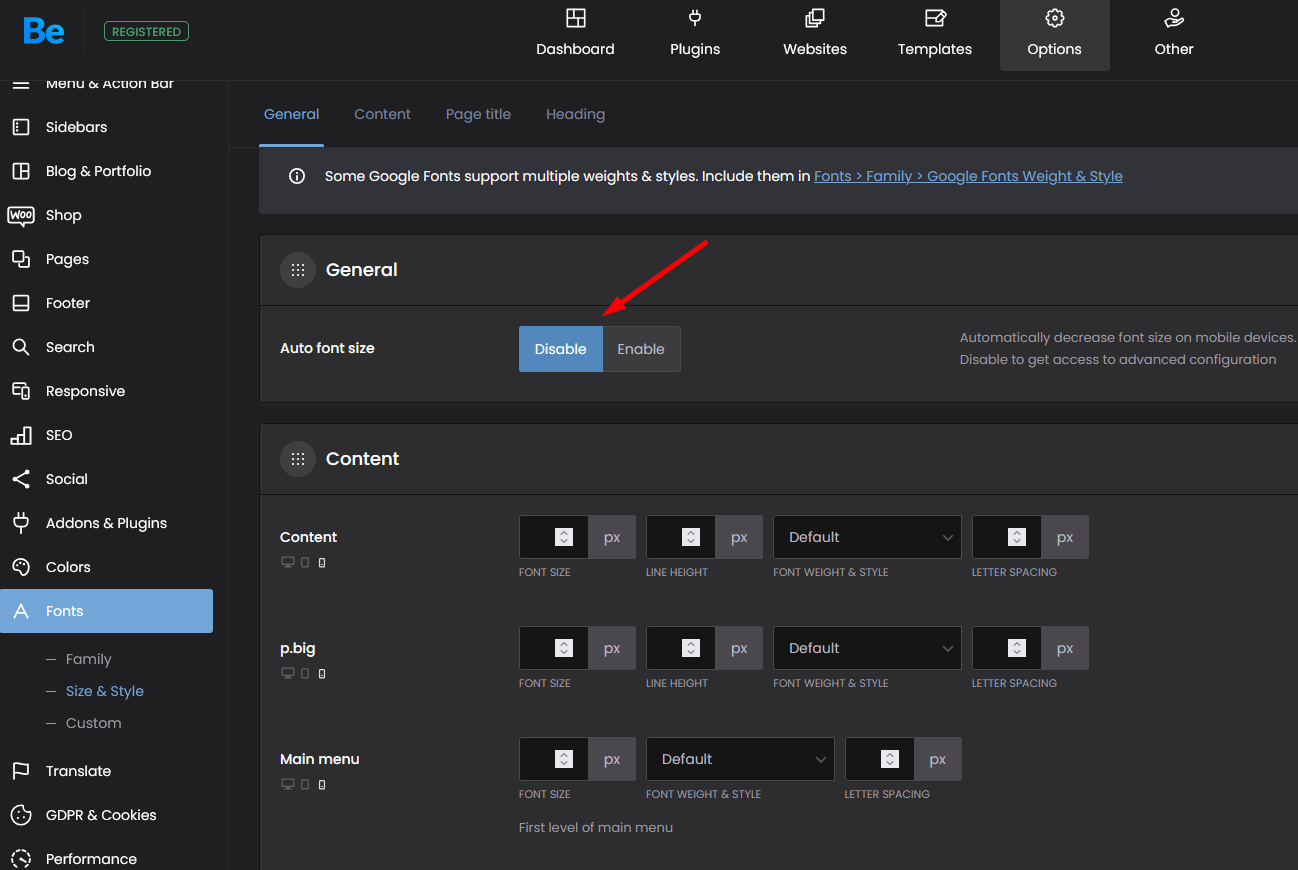This screenshot has height=870, width=1298.
Task: Click Content line height stepper arrows
Action: [x=691, y=537]
